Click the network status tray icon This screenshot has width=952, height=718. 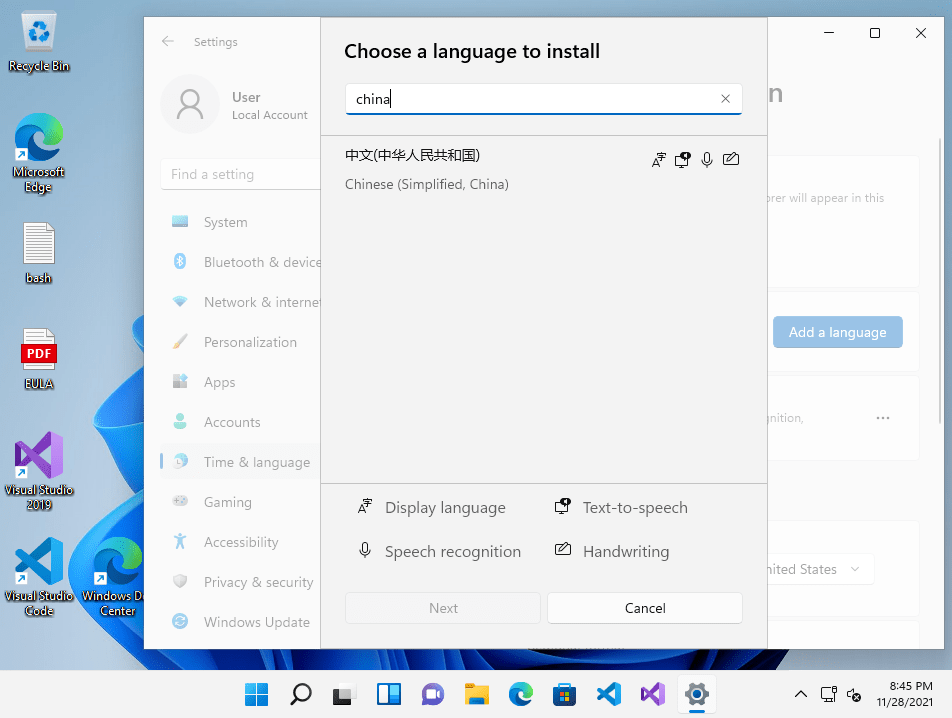tap(828, 694)
